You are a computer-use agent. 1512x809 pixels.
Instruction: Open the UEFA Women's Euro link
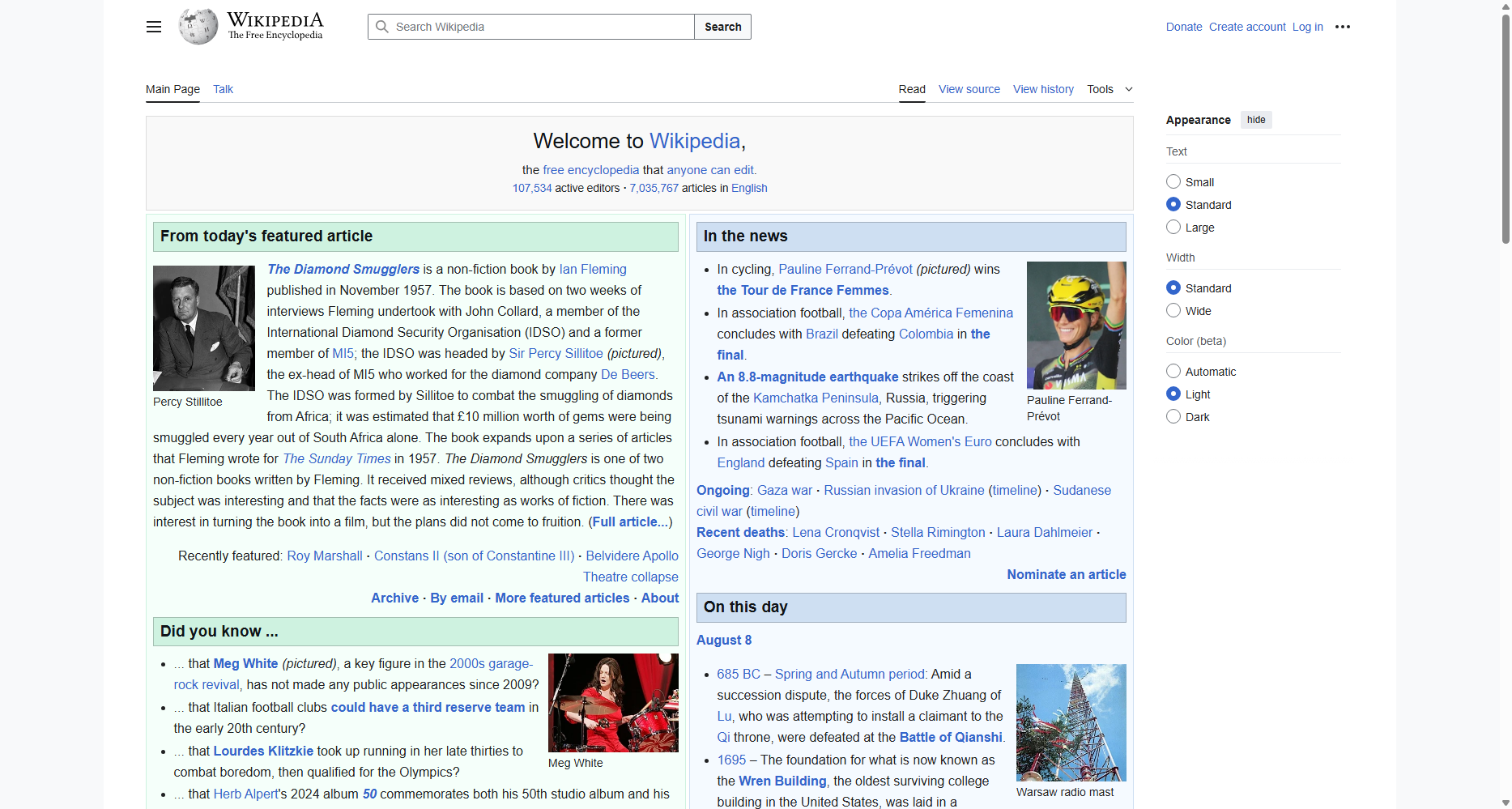920,441
